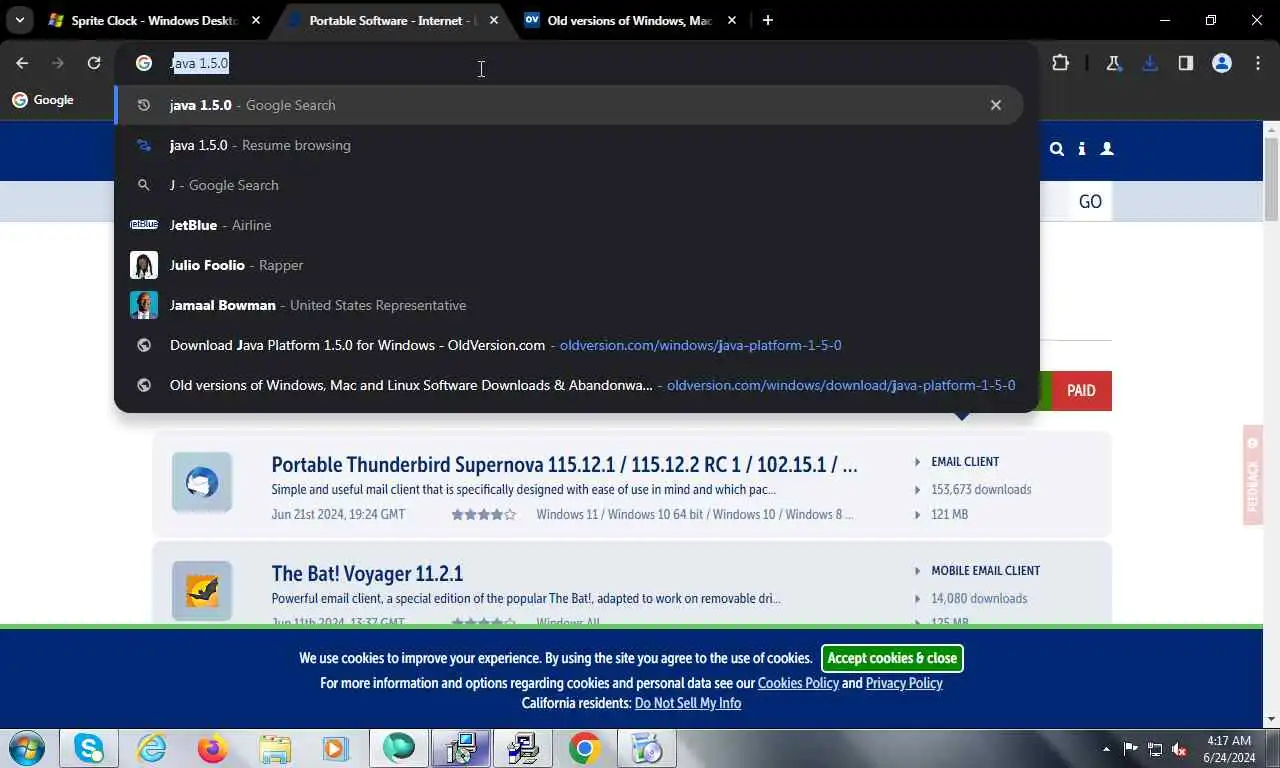Open Windows Explorer folder in taskbar
Image resolution: width=1280 pixels, height=768 pixels.
[x=275, y=748]
